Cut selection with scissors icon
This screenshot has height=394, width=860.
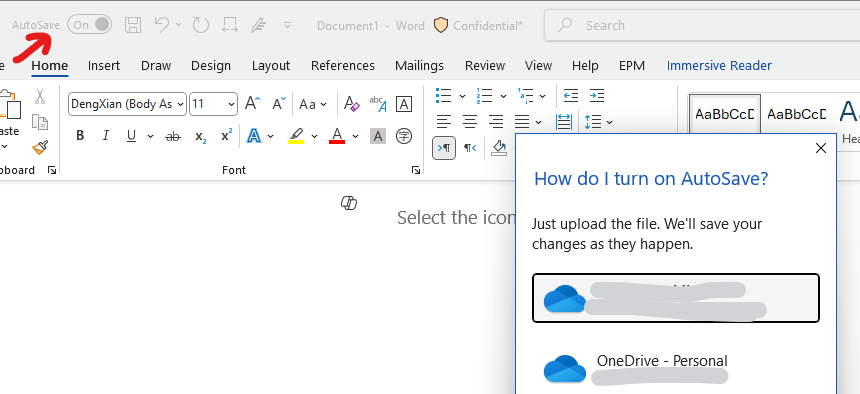coord(39,97)
